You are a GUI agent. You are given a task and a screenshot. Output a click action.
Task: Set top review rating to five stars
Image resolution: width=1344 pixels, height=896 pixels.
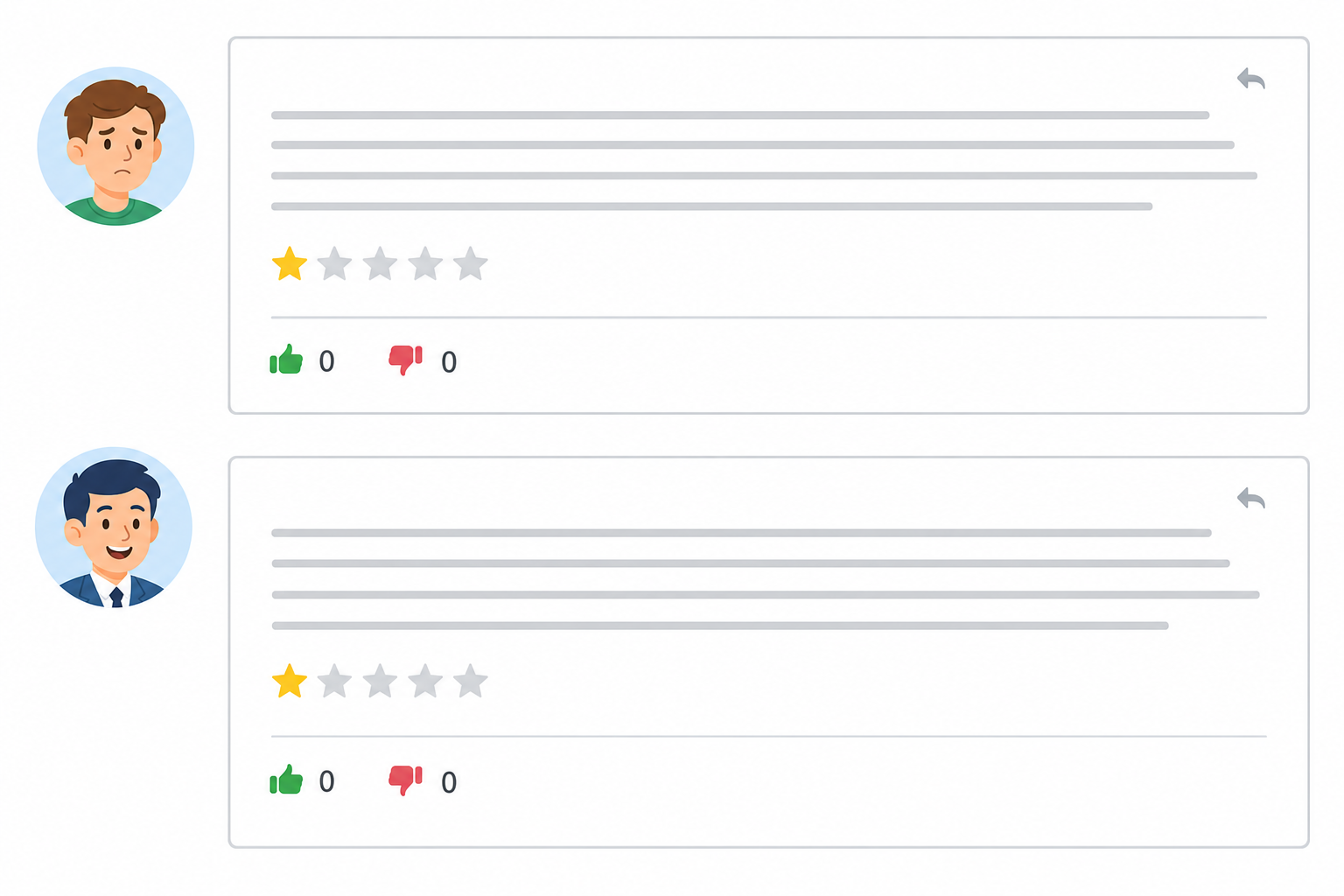471,263
